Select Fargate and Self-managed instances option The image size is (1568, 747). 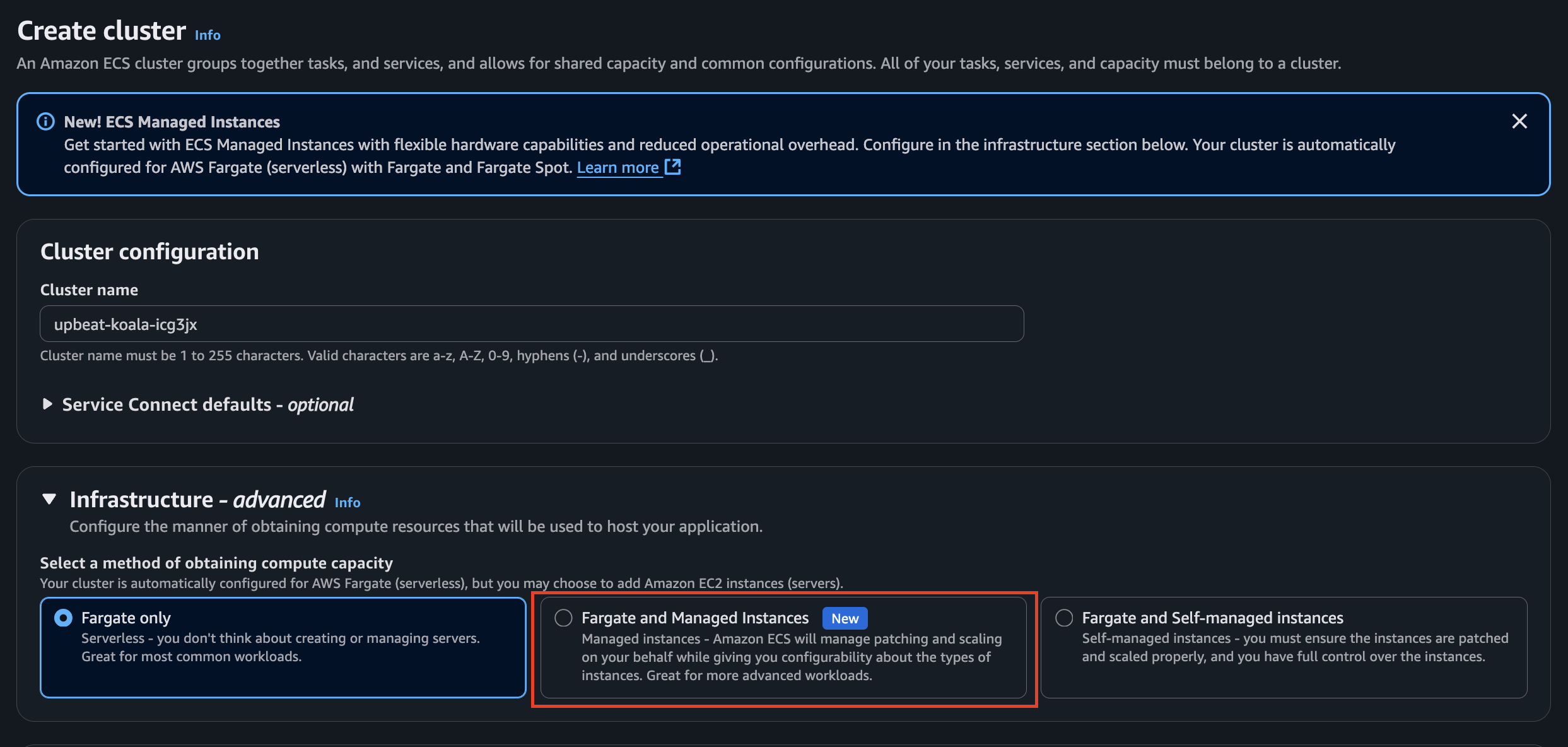(1064, 618)
